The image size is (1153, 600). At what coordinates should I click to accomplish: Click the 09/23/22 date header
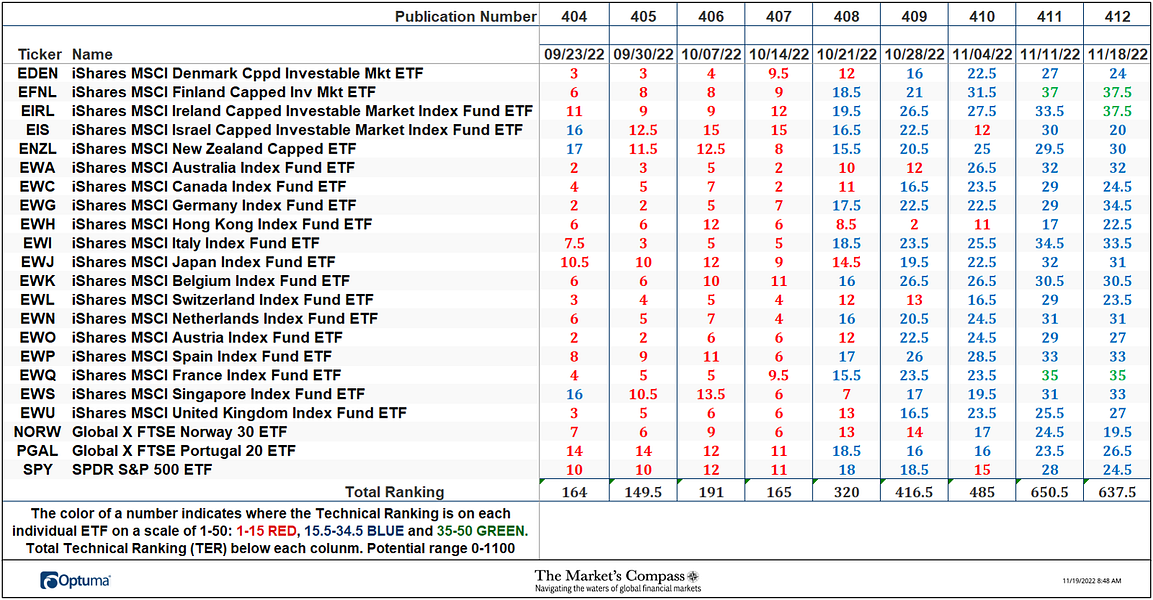(574, 54)
